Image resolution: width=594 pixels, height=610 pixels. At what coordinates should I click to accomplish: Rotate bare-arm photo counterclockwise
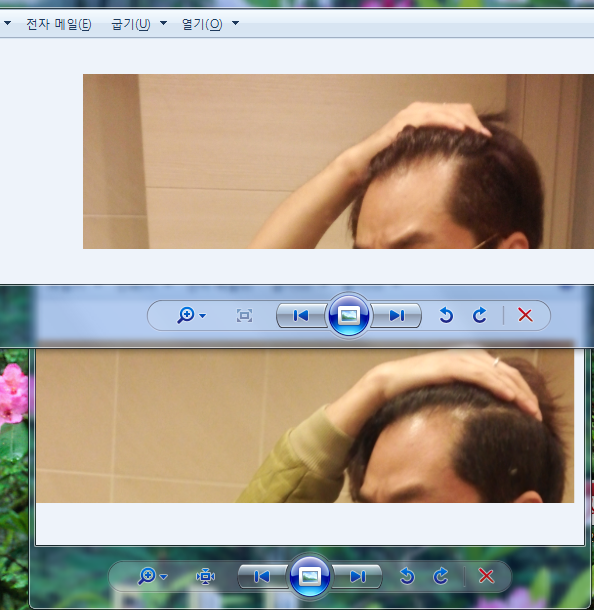coord(446,315)
